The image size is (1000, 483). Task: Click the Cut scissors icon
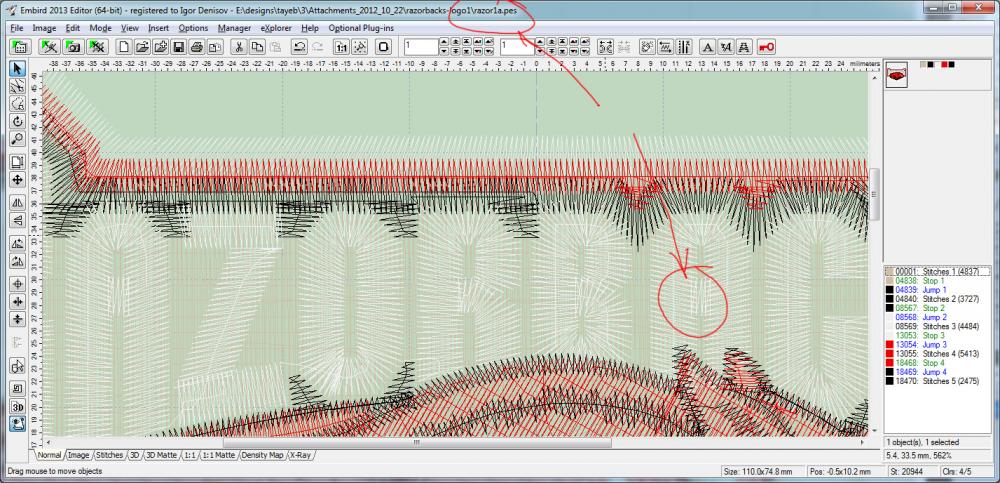[239, 47]
